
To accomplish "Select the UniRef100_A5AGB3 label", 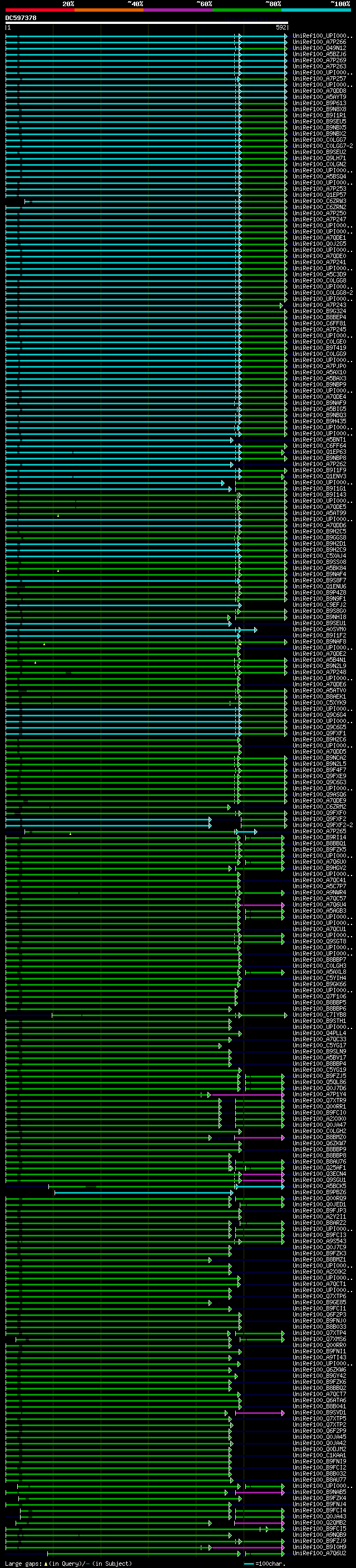I will coord(319,911).
